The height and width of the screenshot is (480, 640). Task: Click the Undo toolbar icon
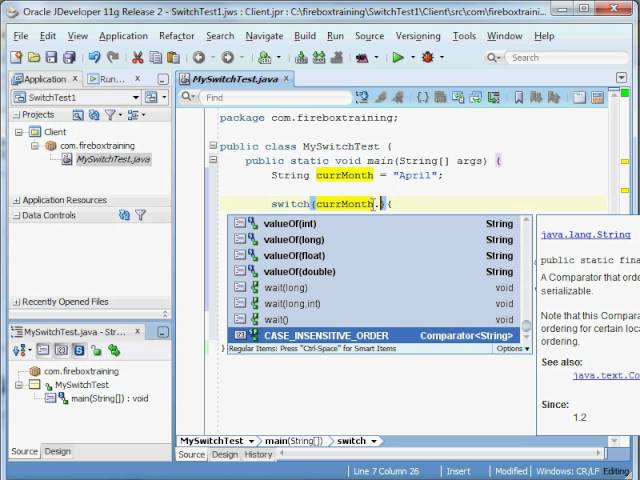pos(94,57)
